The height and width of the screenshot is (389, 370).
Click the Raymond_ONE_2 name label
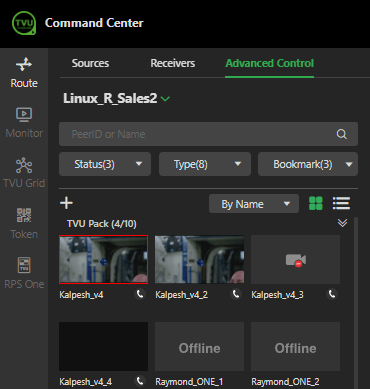coord(285,382)
